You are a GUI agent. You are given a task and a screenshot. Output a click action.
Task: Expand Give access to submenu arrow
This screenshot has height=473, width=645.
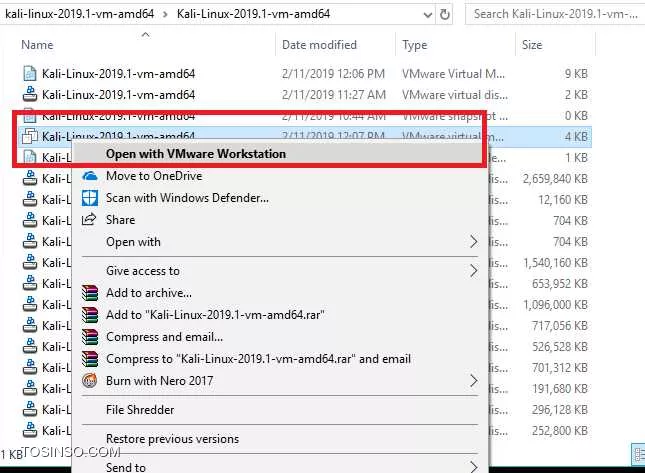click(474, 271)
